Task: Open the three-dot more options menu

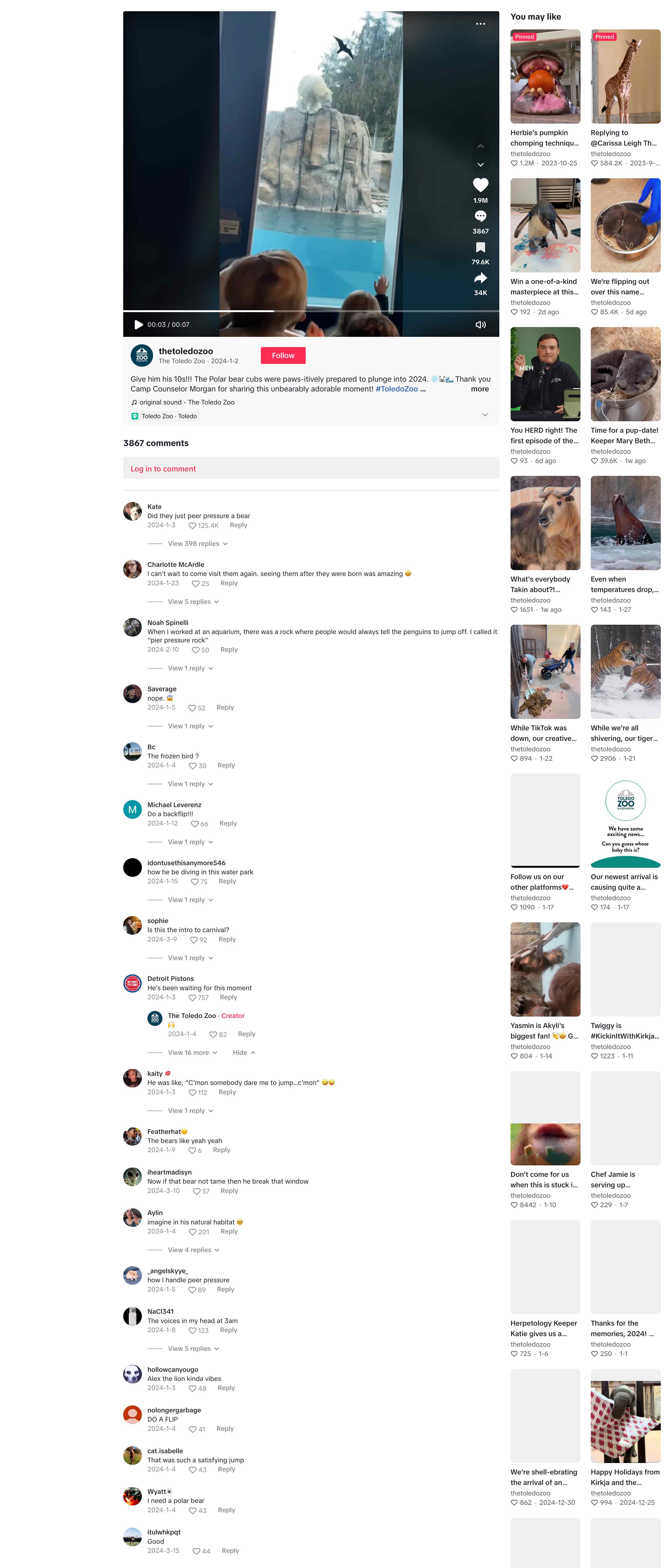Action: (x=480, y=24)
